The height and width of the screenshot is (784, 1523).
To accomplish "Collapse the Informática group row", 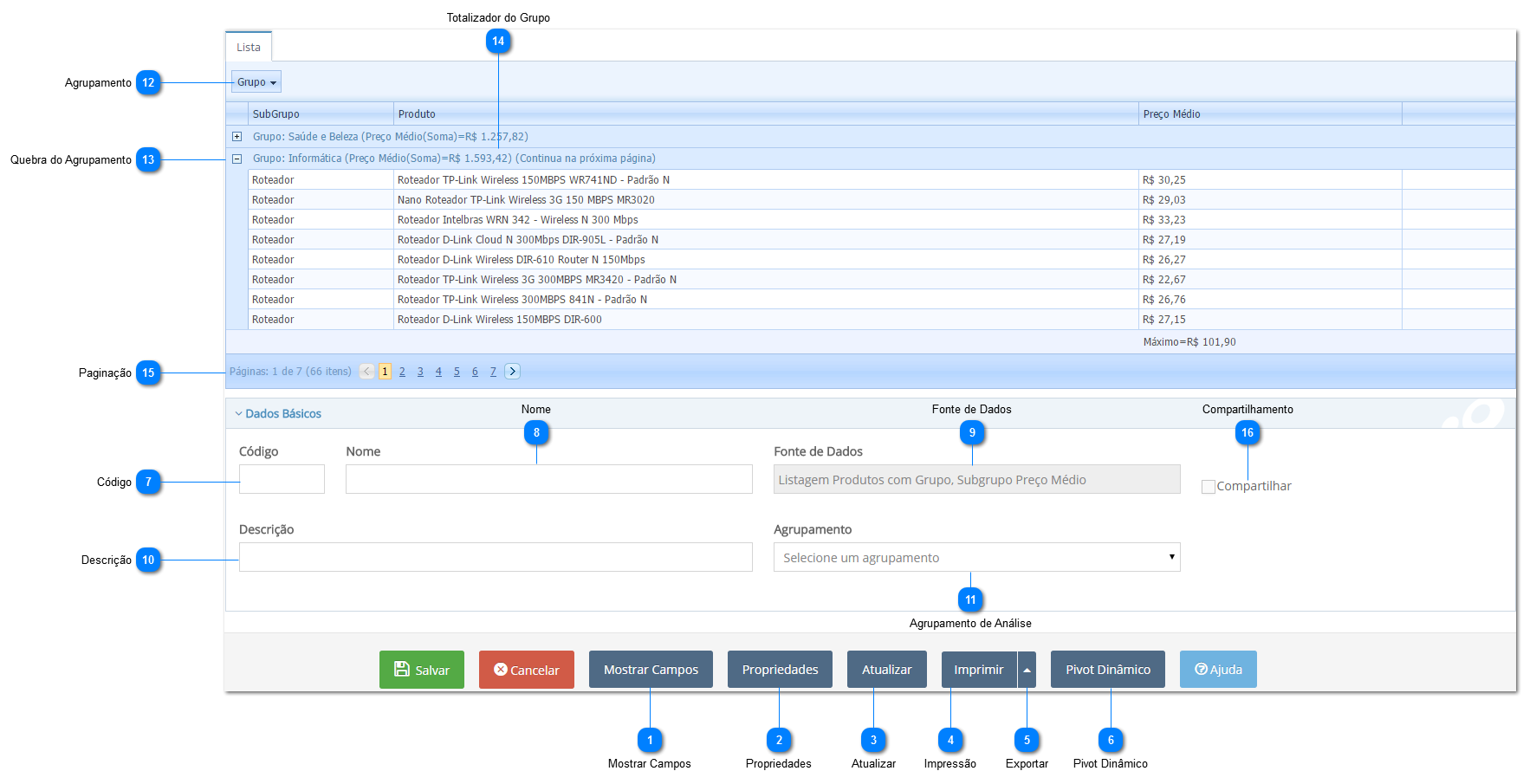I will 237,159.
